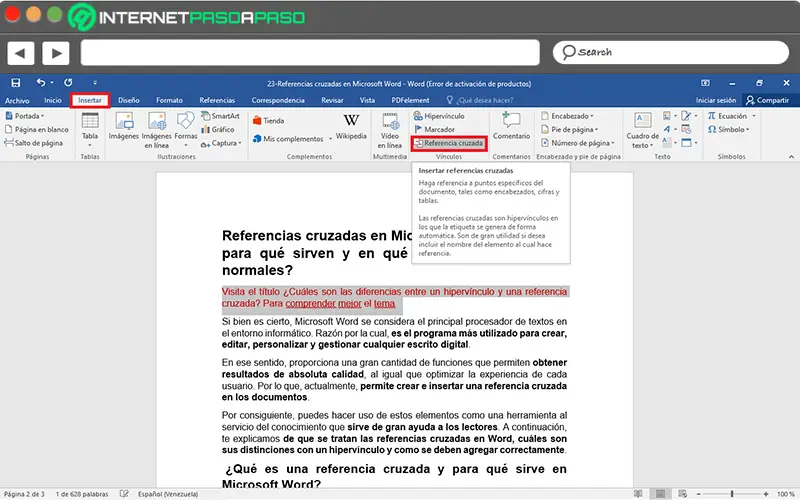Click Iniciar sesión
The height and width of the screenshot is (500, 800).
716,101
